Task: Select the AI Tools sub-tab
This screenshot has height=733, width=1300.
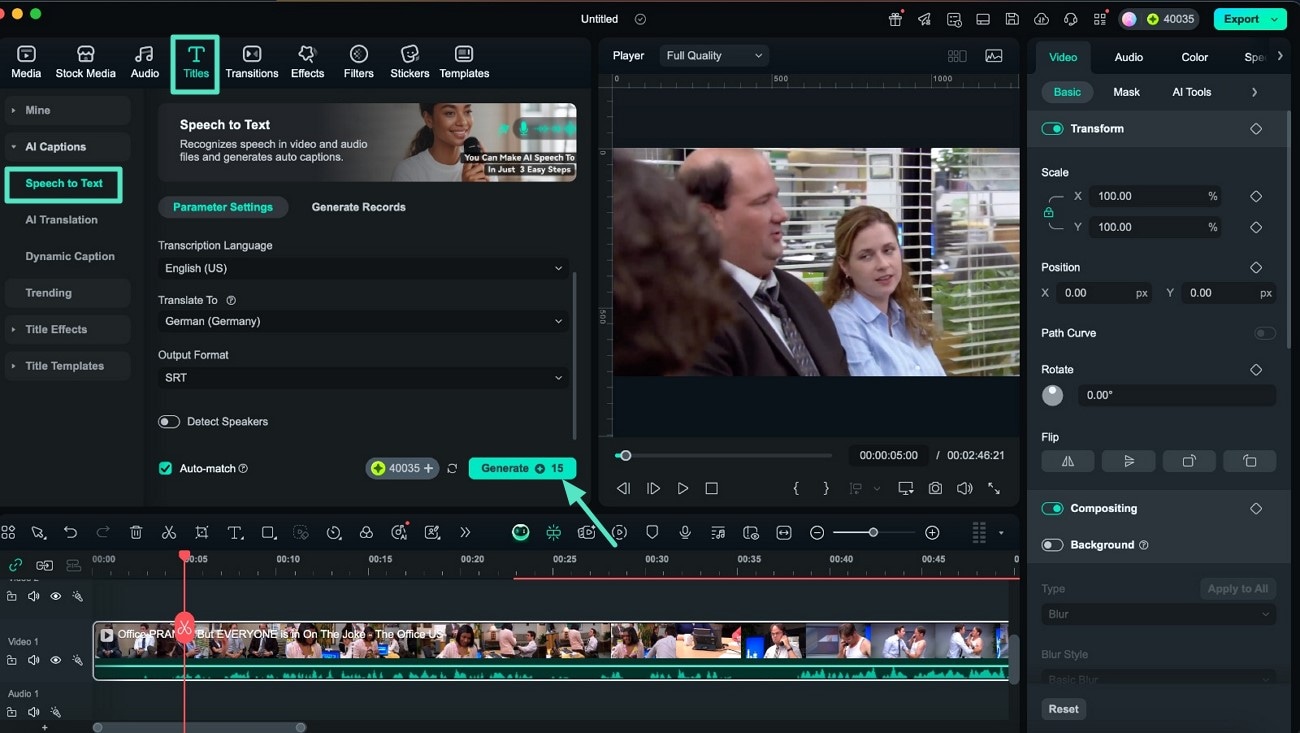Action: (1191, 92)
